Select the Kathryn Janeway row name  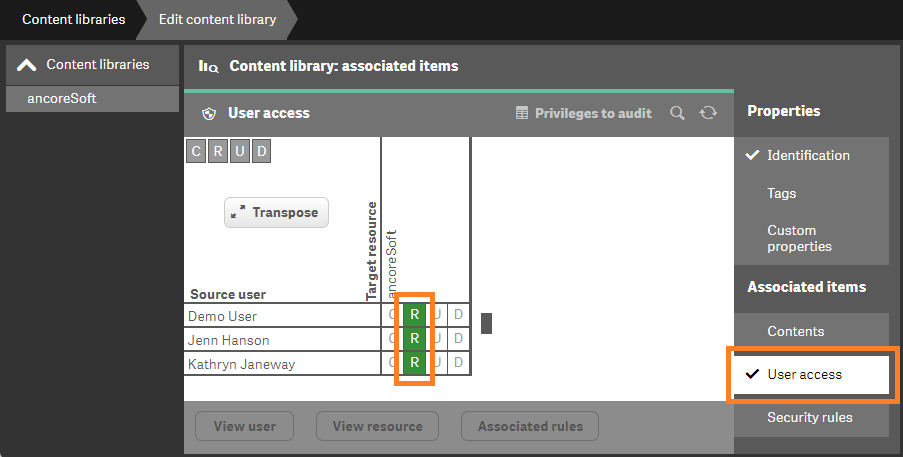tap(241, 364)
